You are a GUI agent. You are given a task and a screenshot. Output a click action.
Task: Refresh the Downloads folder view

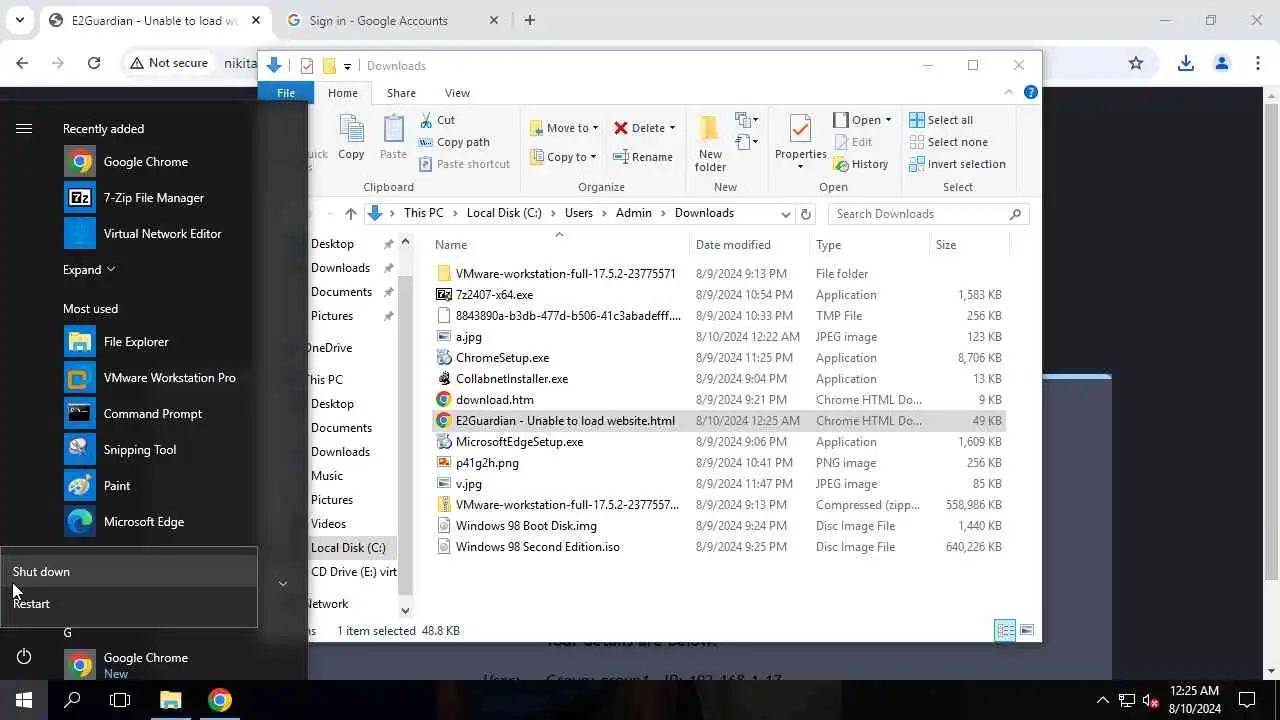point(806,213)
